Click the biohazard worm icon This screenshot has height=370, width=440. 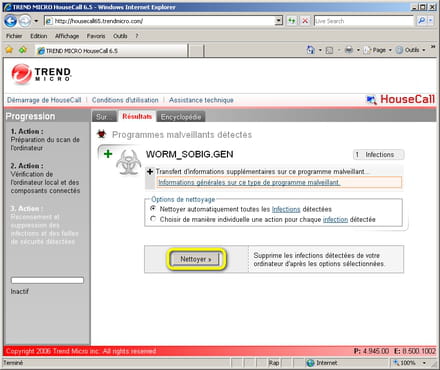pos(128,162)
